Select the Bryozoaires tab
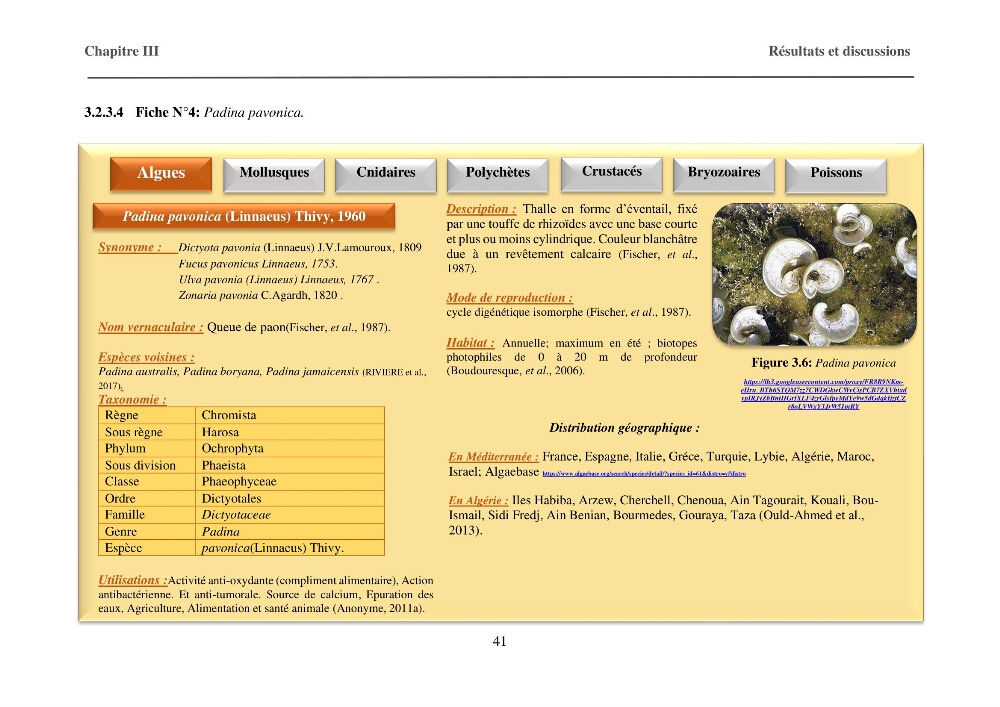The width and height of the screenshot is (1000, 707). click(724, 174)
